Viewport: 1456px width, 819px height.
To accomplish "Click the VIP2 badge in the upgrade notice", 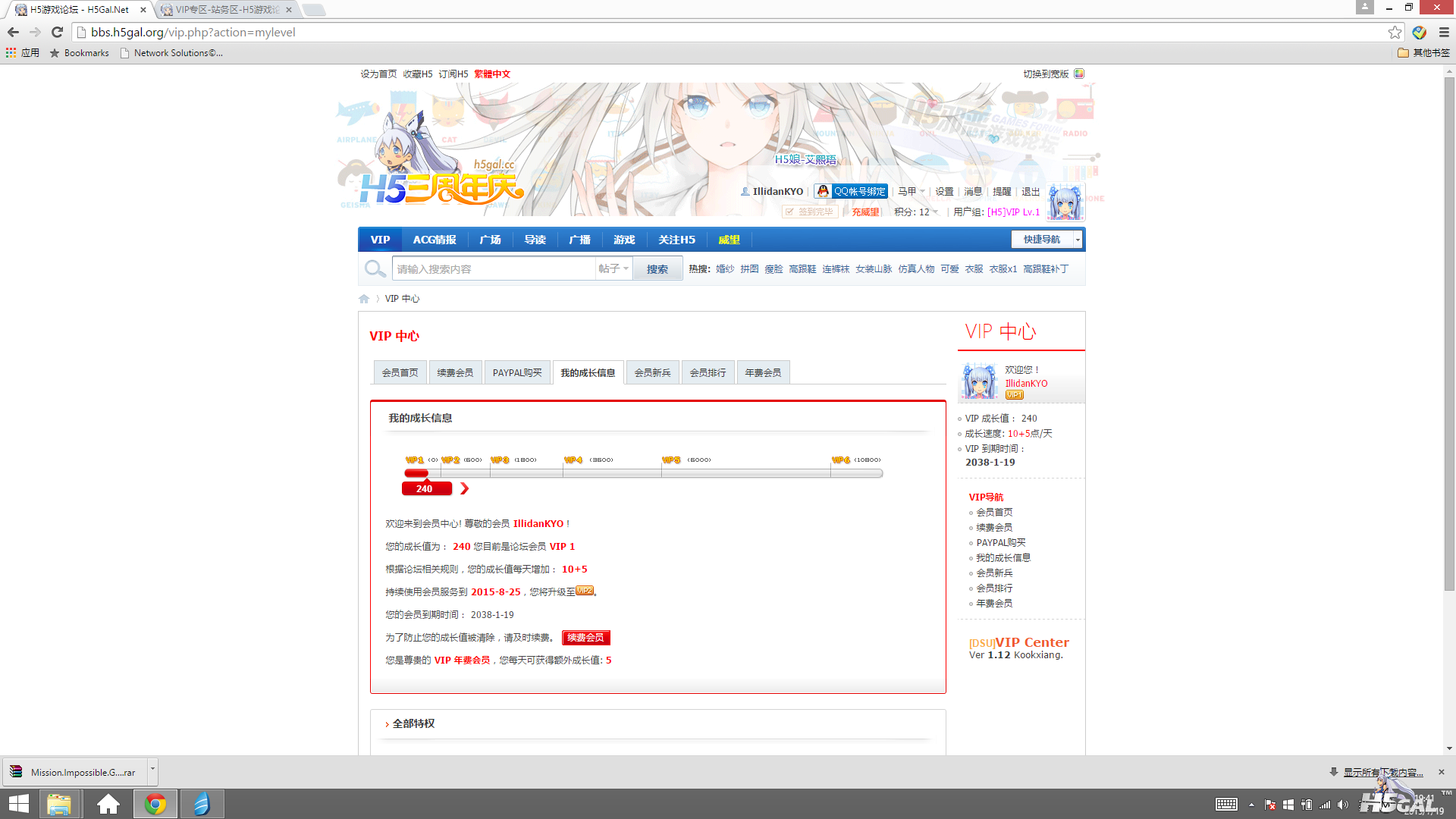I will tap(585, 591).
